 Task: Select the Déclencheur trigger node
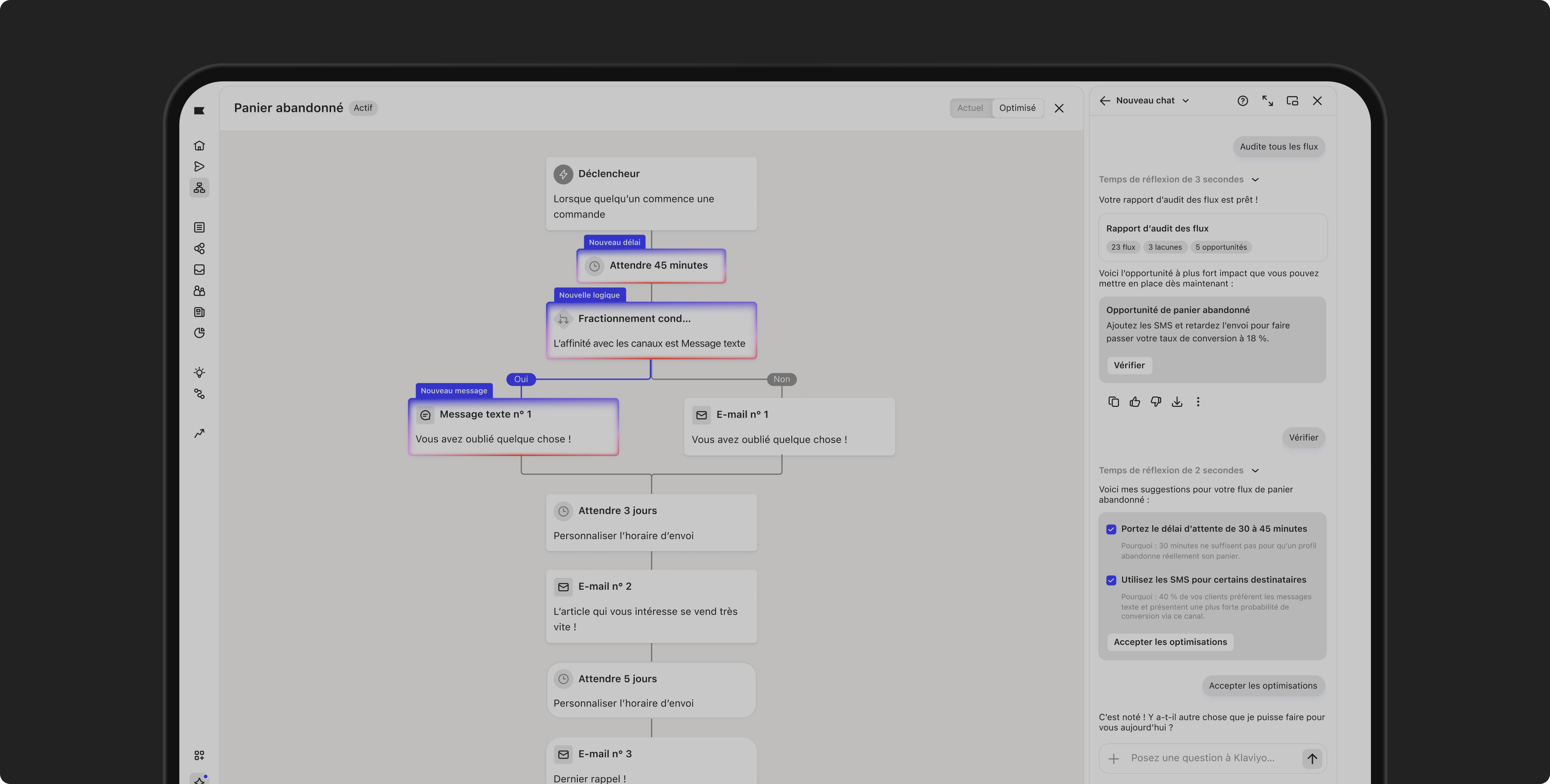(651, 194)
